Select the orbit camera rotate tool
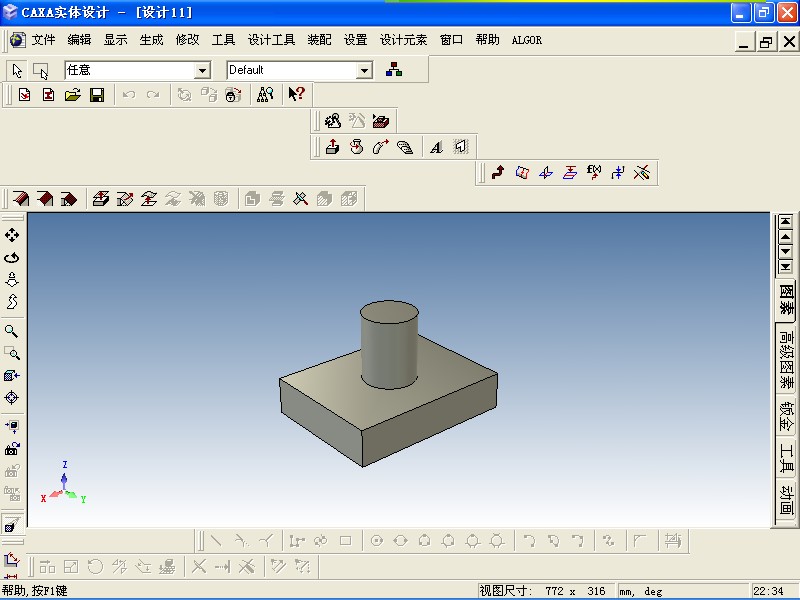 coord(12,257)
